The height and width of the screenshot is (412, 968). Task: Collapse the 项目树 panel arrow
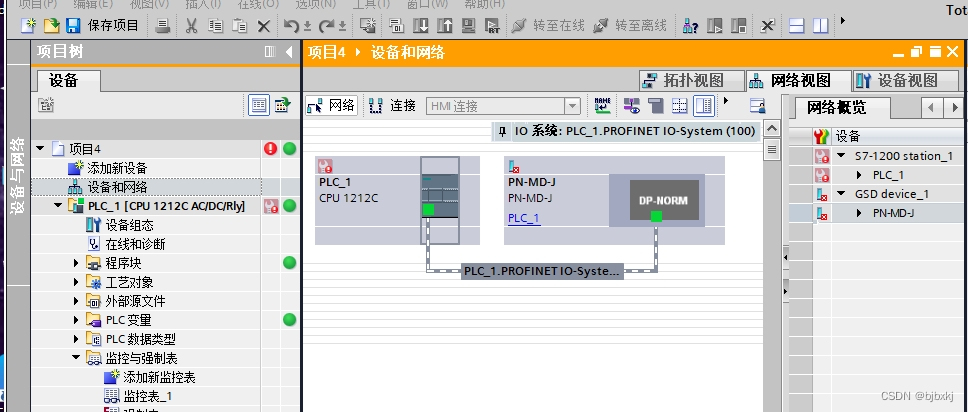(289, 52)
